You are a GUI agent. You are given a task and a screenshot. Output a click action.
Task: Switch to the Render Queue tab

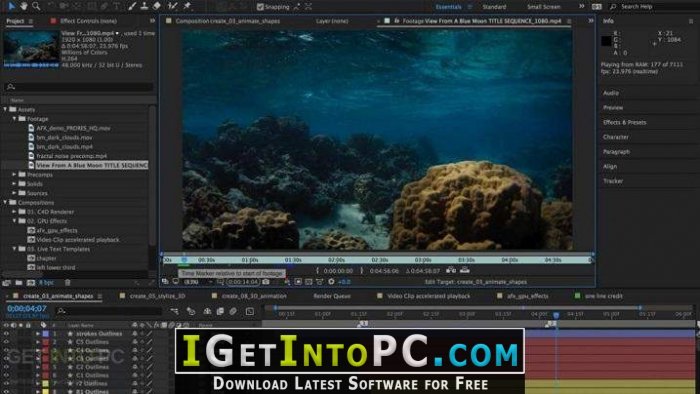[x=332, y=296]
